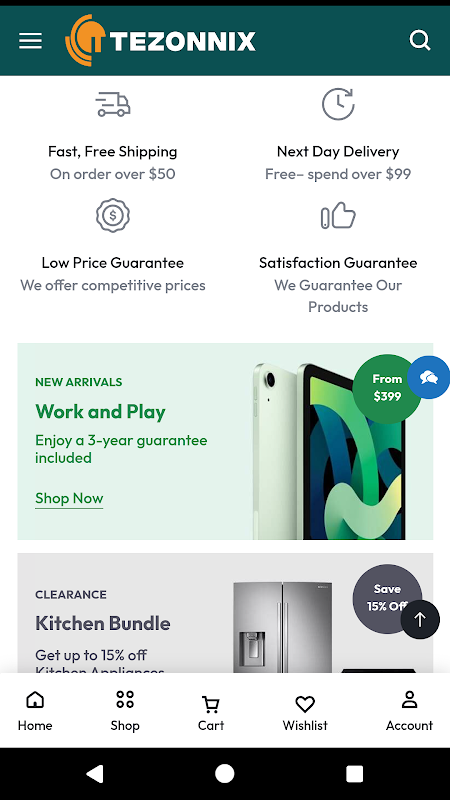The image size is (450, 800).
Task: Click the thumbs-up satisfaction icon
Action: 338,216
